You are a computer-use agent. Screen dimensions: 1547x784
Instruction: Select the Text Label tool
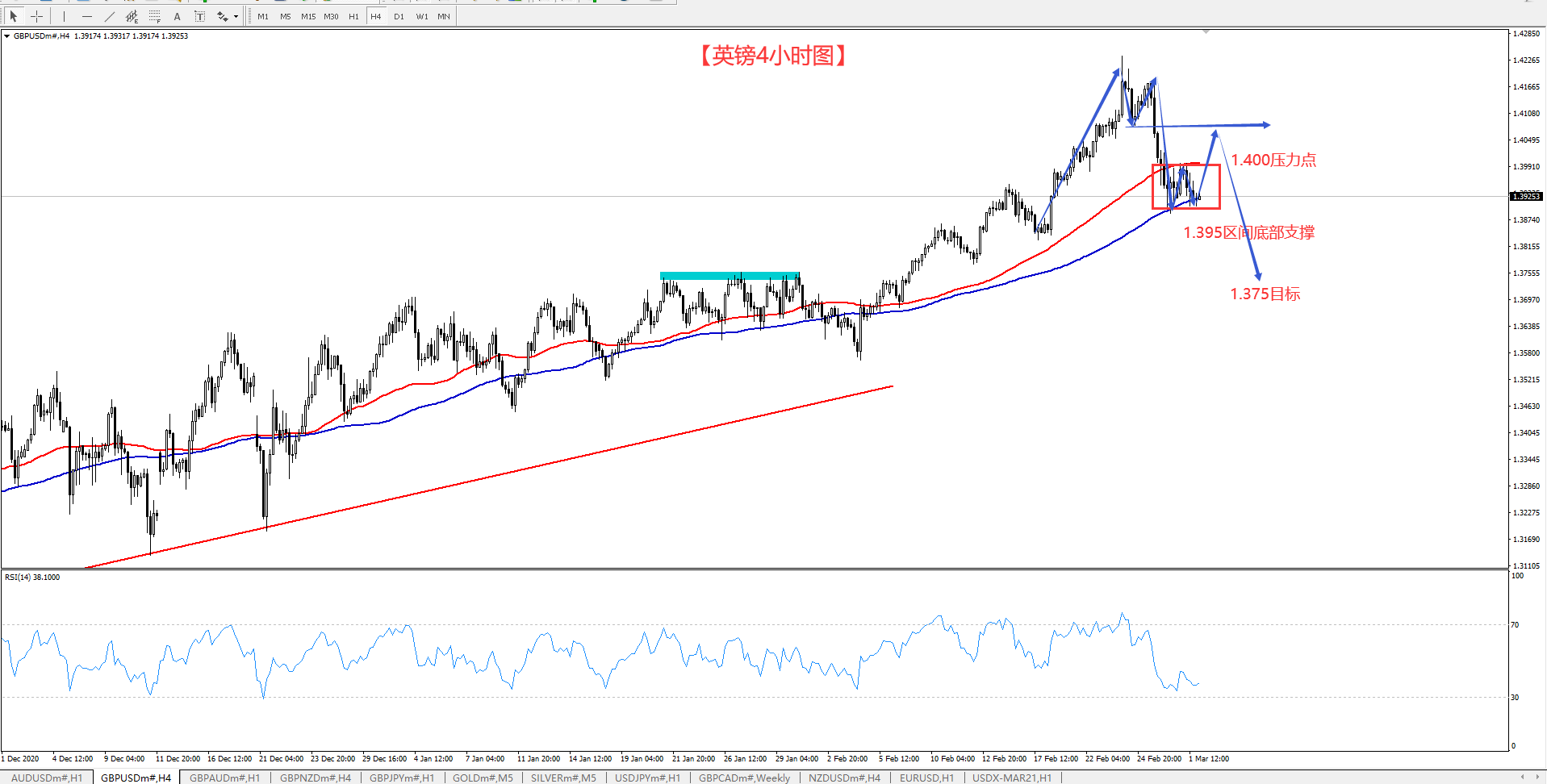(199, 16)
